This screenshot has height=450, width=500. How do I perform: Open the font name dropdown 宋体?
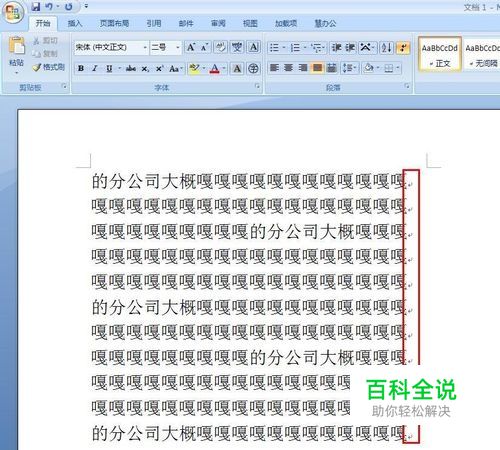point(145,48)
